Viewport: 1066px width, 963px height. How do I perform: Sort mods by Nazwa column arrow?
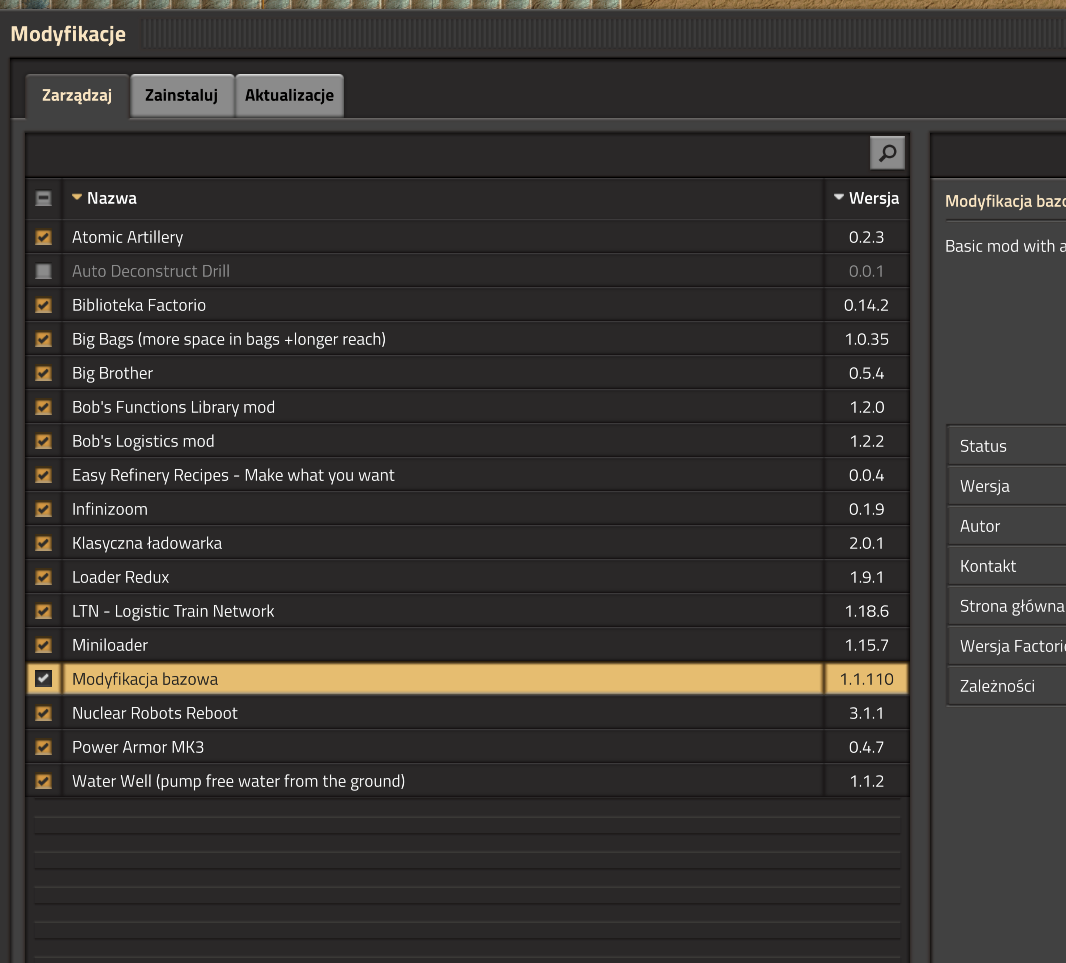[77, 198]
